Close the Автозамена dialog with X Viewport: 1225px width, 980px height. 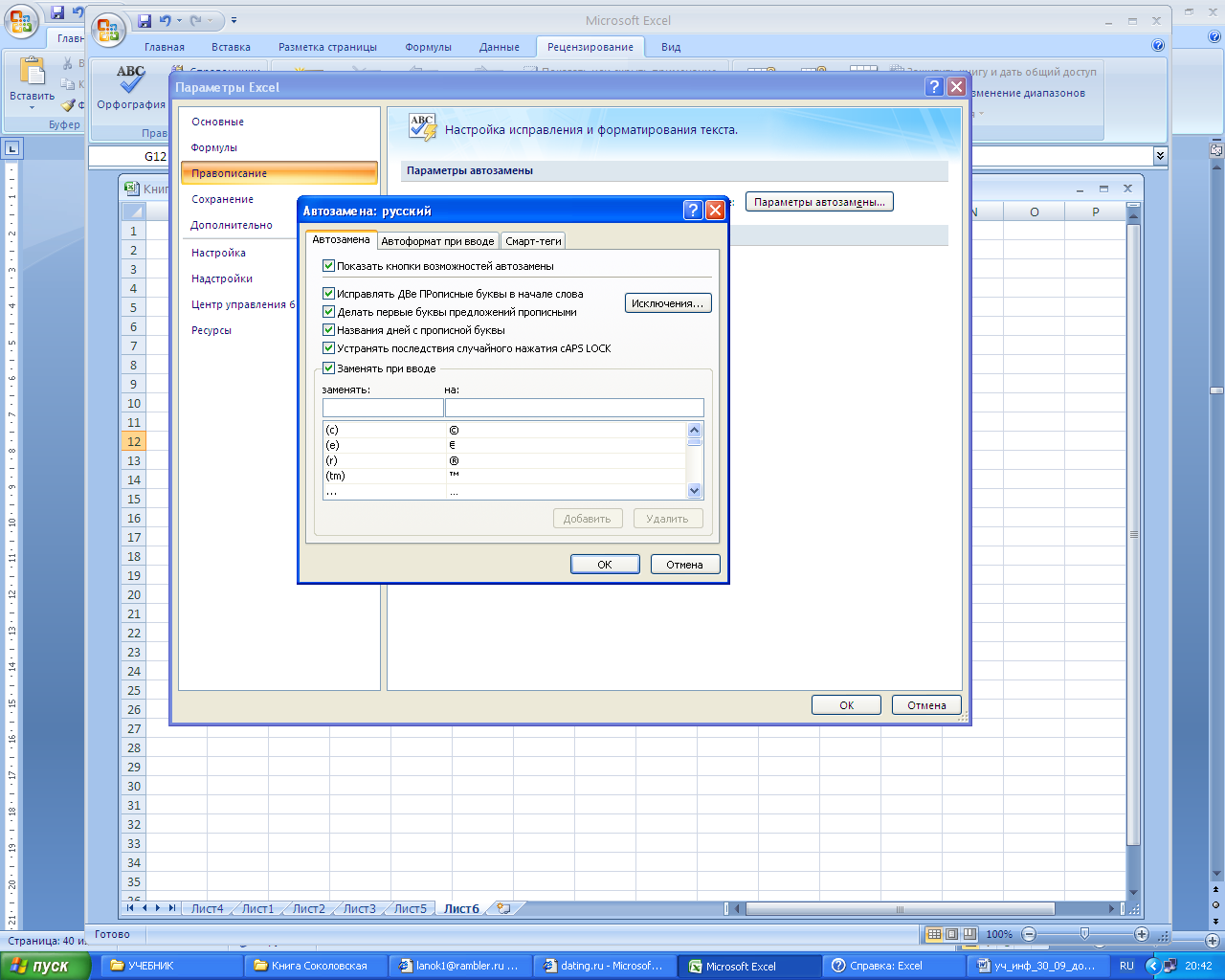click(715, 211)
